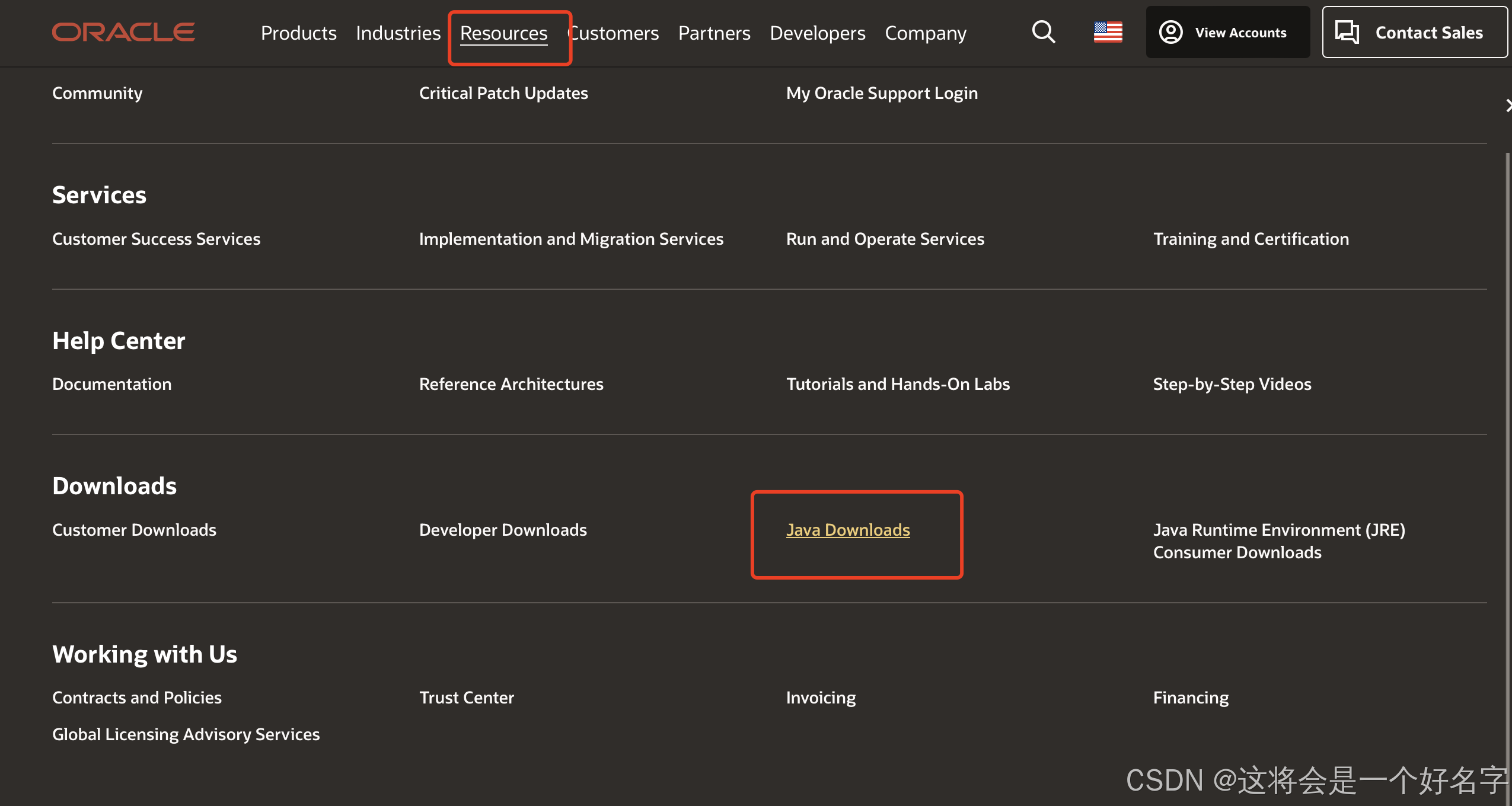Open Tutorials and Hands-On Labs
This screenshot has width=1512, height=806.
point(898,384)
